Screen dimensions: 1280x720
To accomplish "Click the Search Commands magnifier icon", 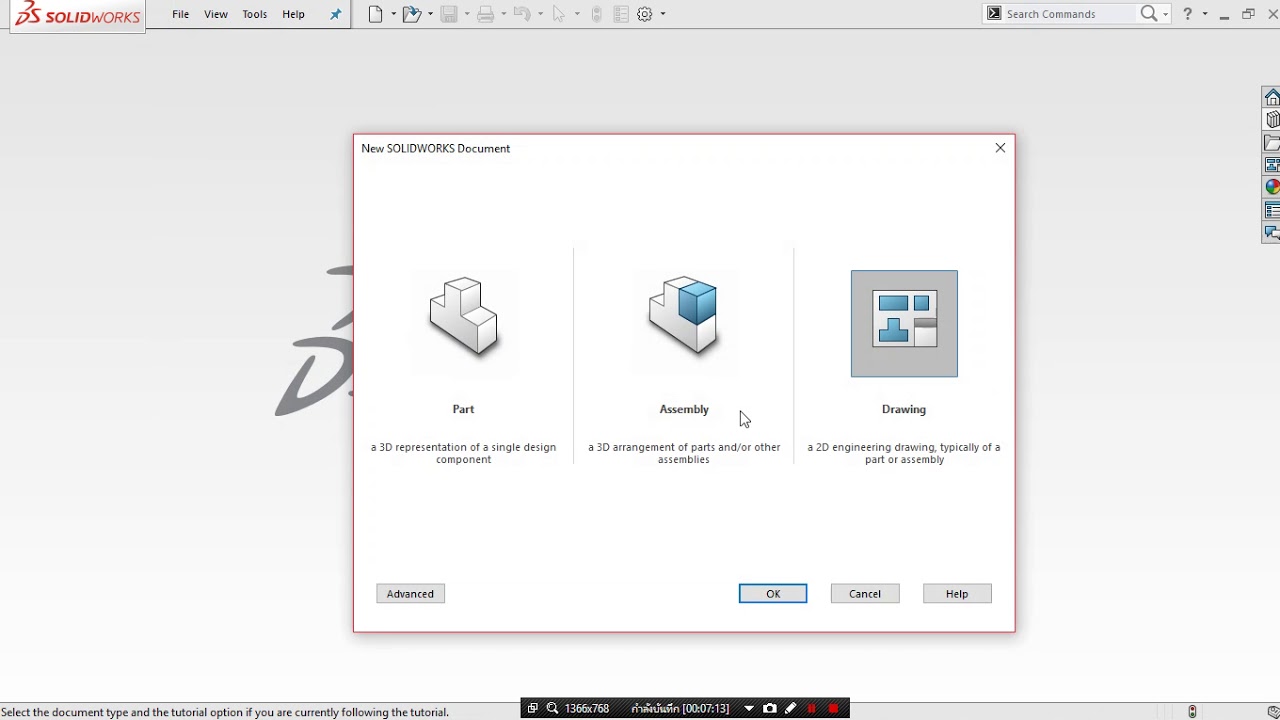I will [x=1149, y=13].
